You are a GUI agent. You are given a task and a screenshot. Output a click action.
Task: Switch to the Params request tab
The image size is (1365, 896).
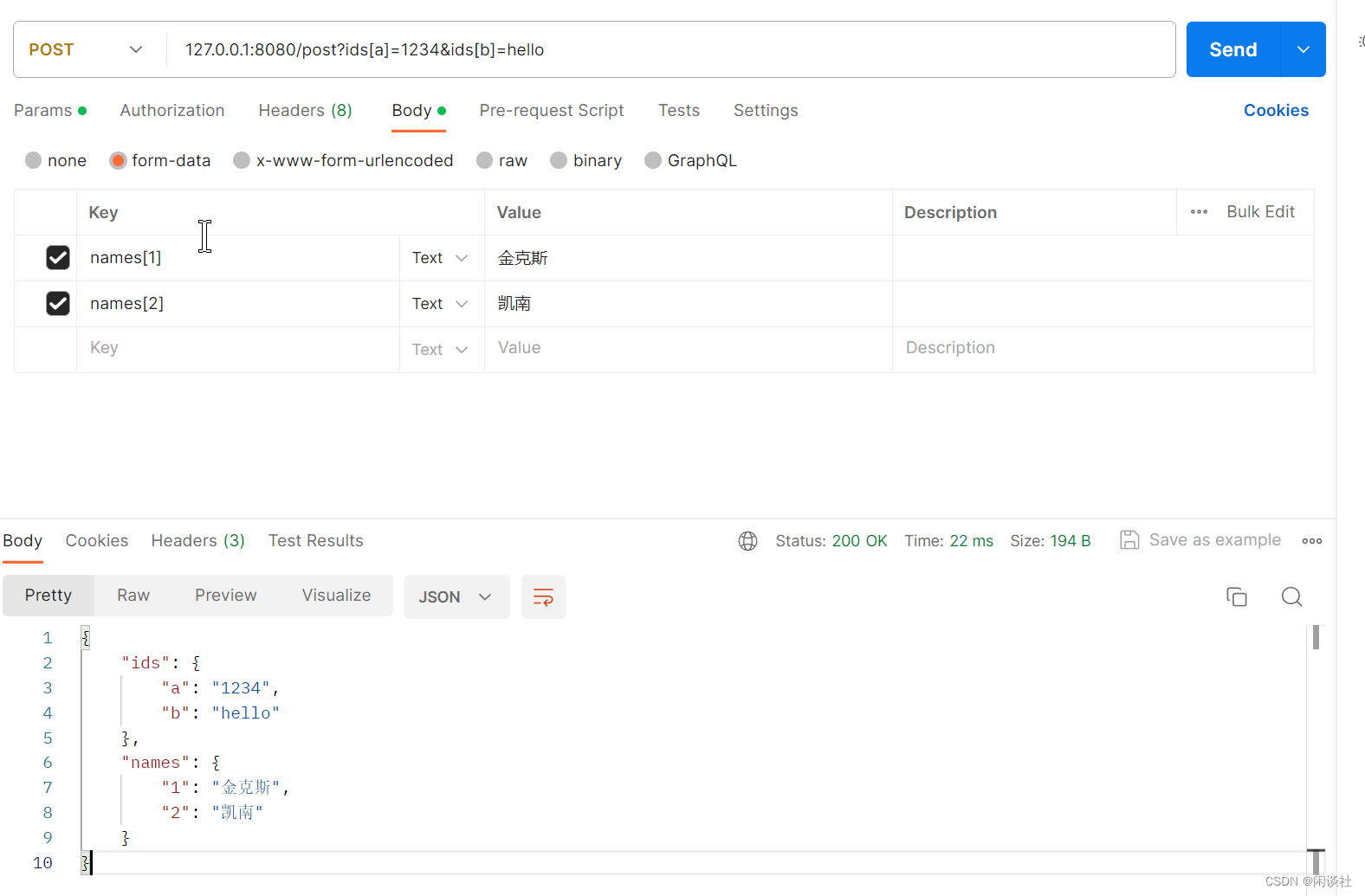tap(50, 111)
